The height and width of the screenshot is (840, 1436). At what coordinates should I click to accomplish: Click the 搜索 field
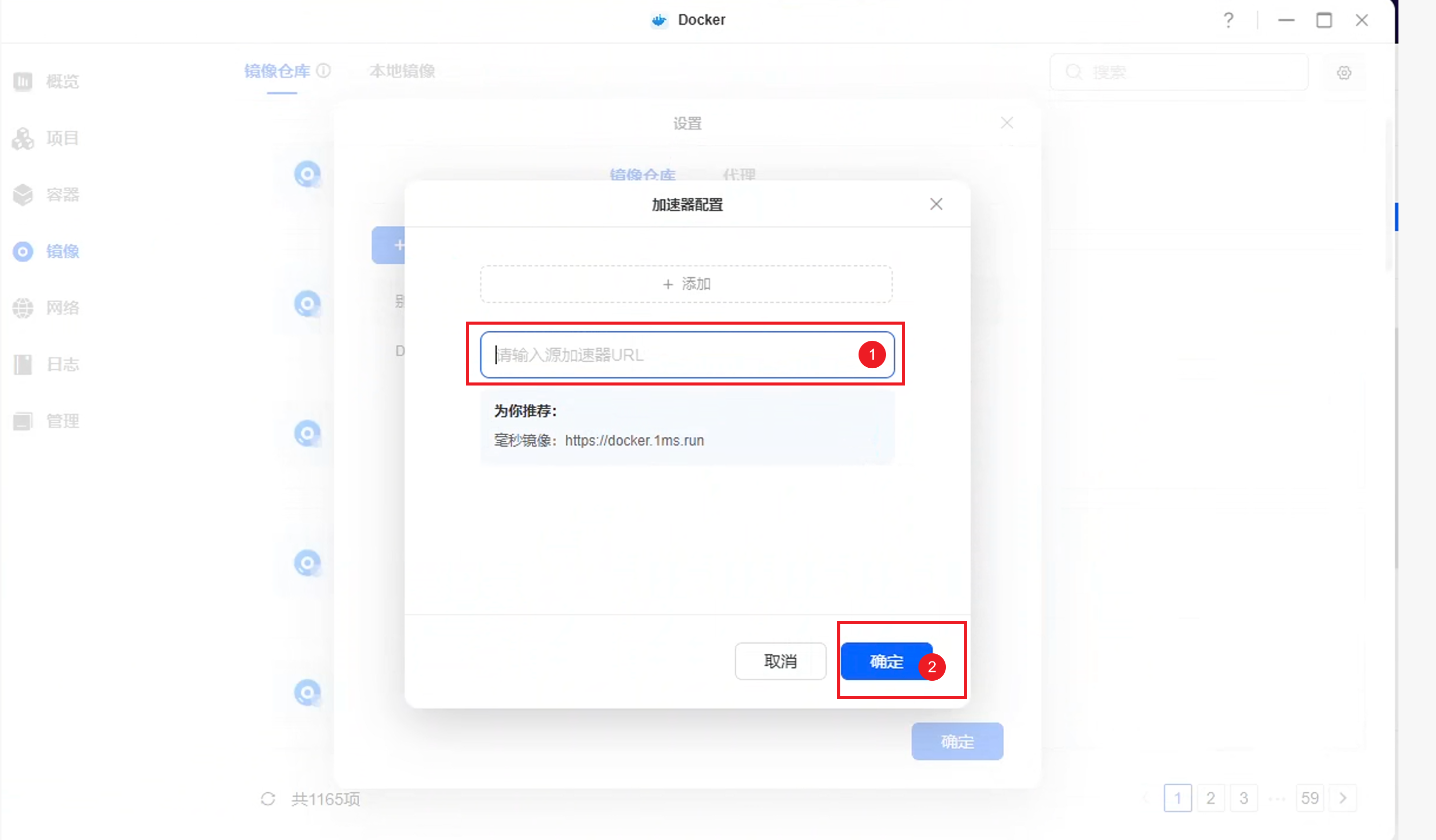(1179, 73)
